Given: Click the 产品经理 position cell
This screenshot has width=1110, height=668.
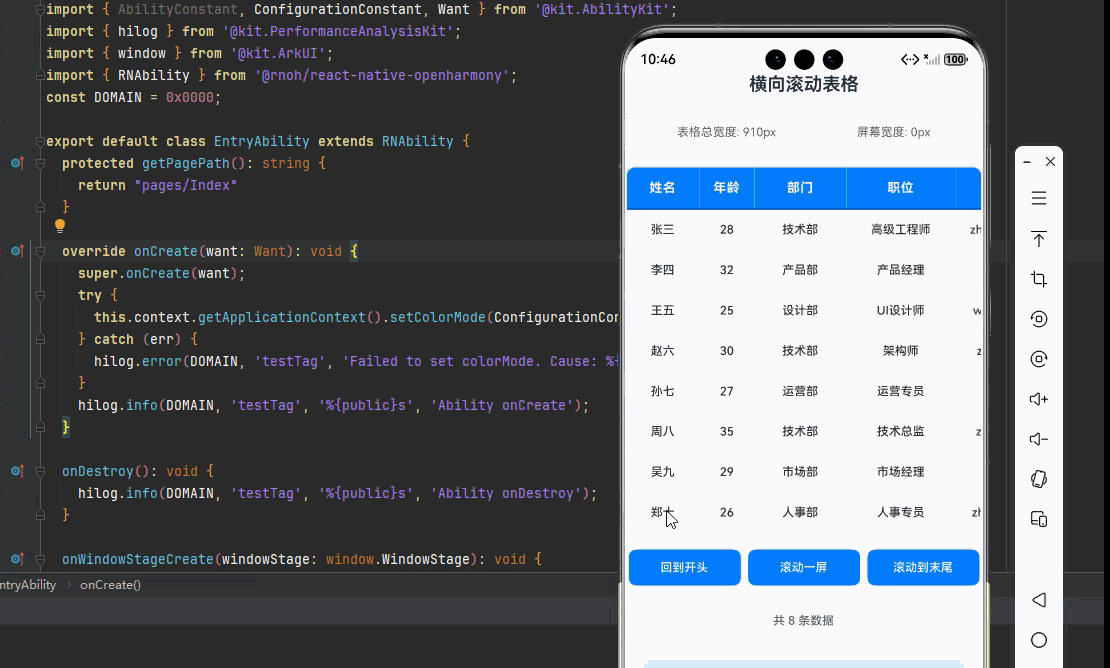Looking at the screenshot, I should coord(900,270).
